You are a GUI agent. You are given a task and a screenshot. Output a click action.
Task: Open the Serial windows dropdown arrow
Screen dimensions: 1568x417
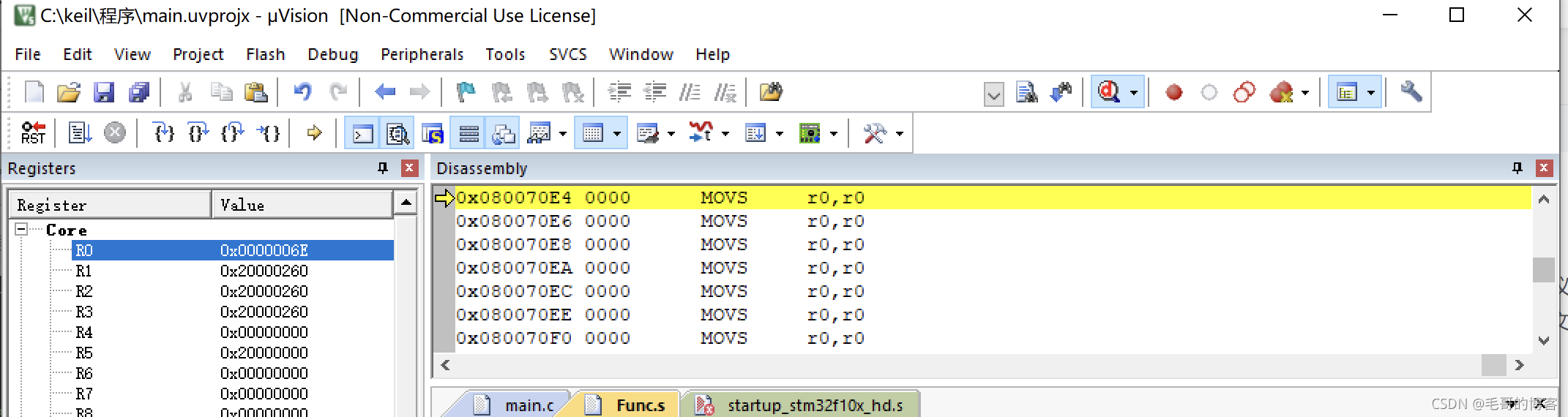[671, 134]
